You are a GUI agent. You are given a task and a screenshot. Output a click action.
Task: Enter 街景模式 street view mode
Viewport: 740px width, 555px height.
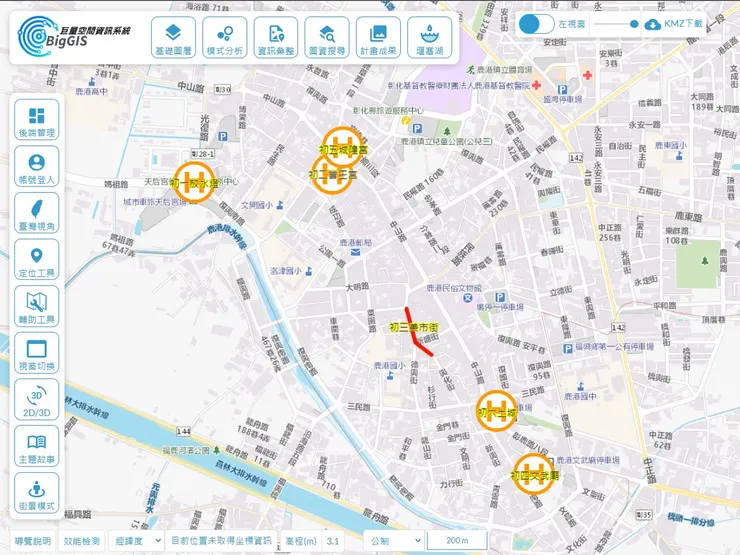37,493
